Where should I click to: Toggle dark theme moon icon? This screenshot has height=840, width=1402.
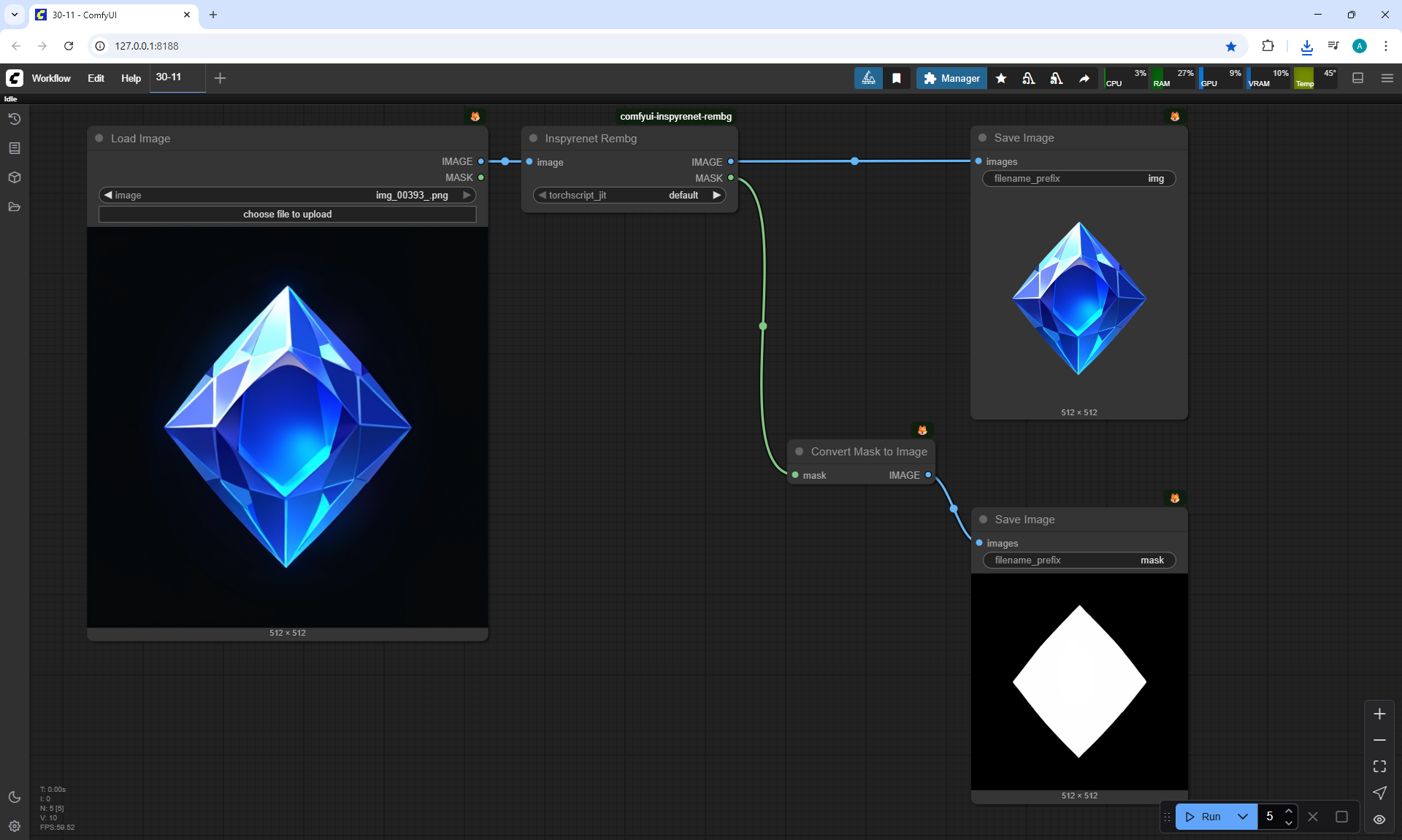click(14, 797)
